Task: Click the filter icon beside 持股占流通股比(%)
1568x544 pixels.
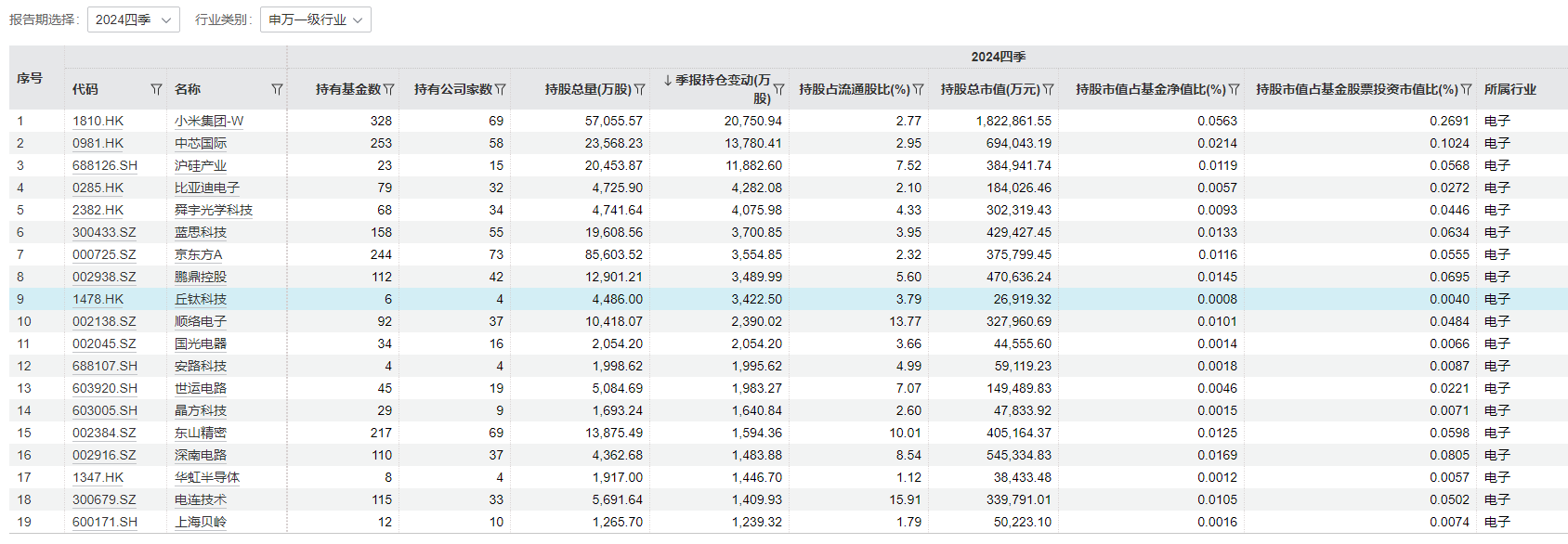Action: point(918,89)
